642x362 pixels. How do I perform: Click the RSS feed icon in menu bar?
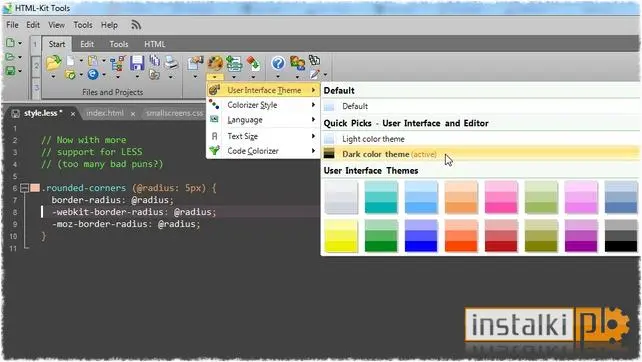[x=136, y=25]
